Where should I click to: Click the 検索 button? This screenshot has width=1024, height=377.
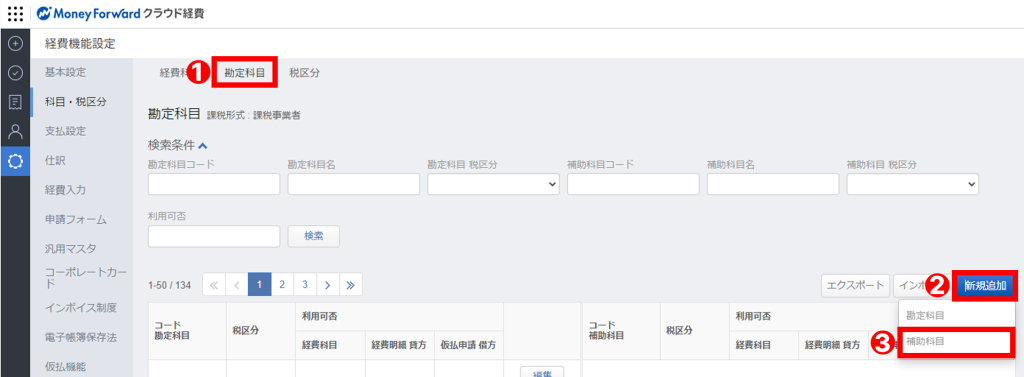click(x=314, y=237)
